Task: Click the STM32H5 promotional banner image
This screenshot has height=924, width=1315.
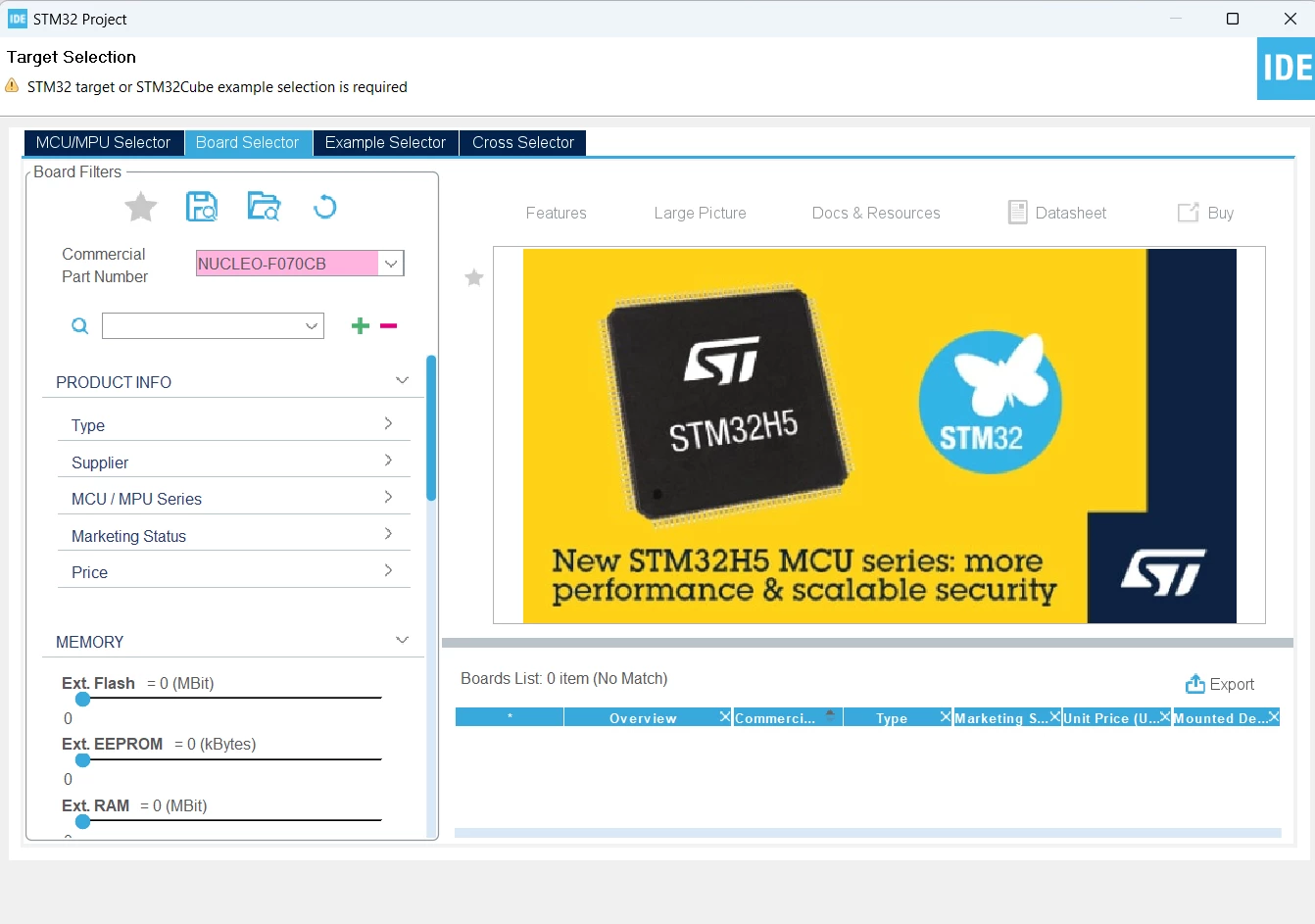Action: click(x=879, y=435)
